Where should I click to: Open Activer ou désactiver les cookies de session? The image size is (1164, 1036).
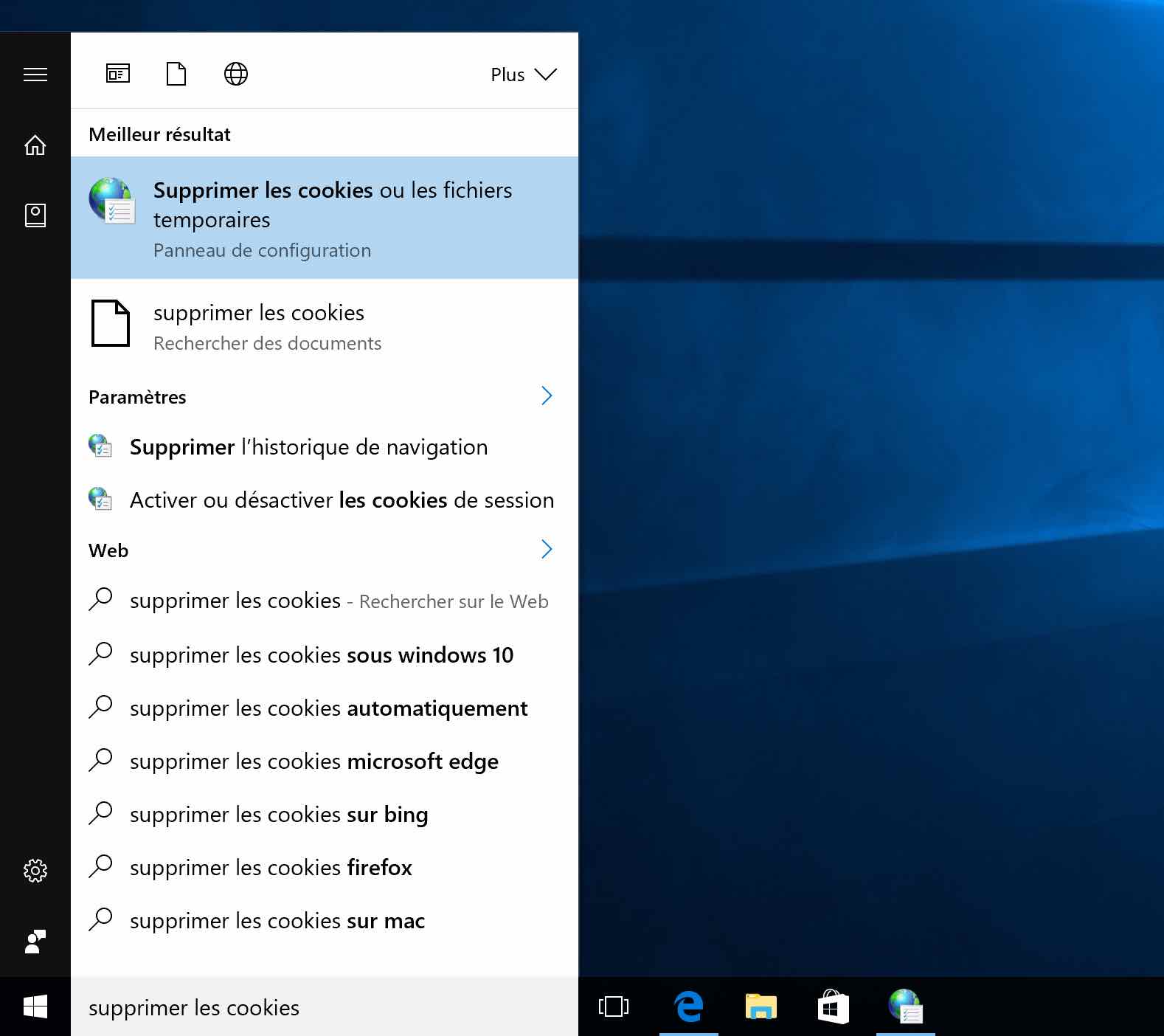tap(325, 500)
